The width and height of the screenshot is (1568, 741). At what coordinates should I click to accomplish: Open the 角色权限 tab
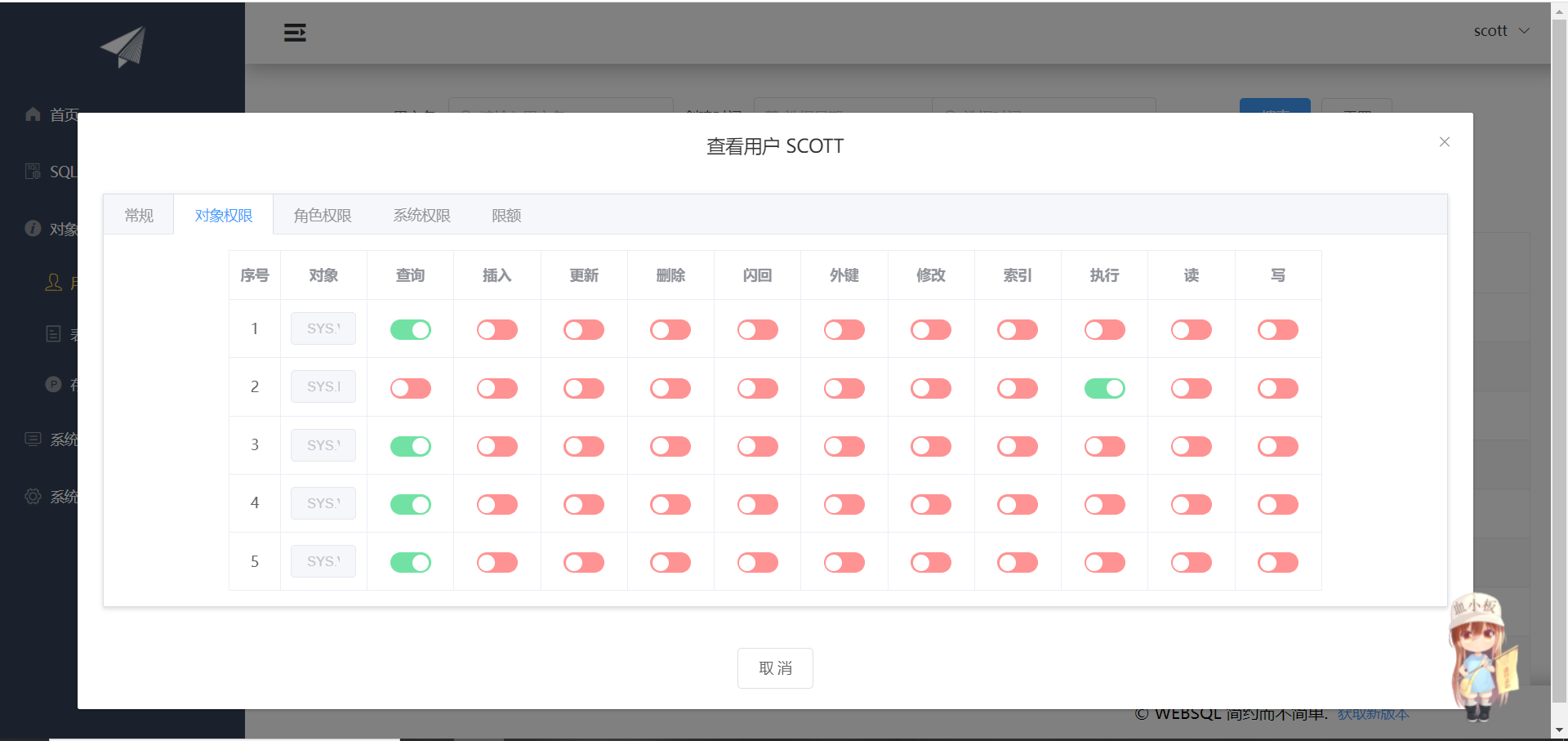(x=323, y=215)
